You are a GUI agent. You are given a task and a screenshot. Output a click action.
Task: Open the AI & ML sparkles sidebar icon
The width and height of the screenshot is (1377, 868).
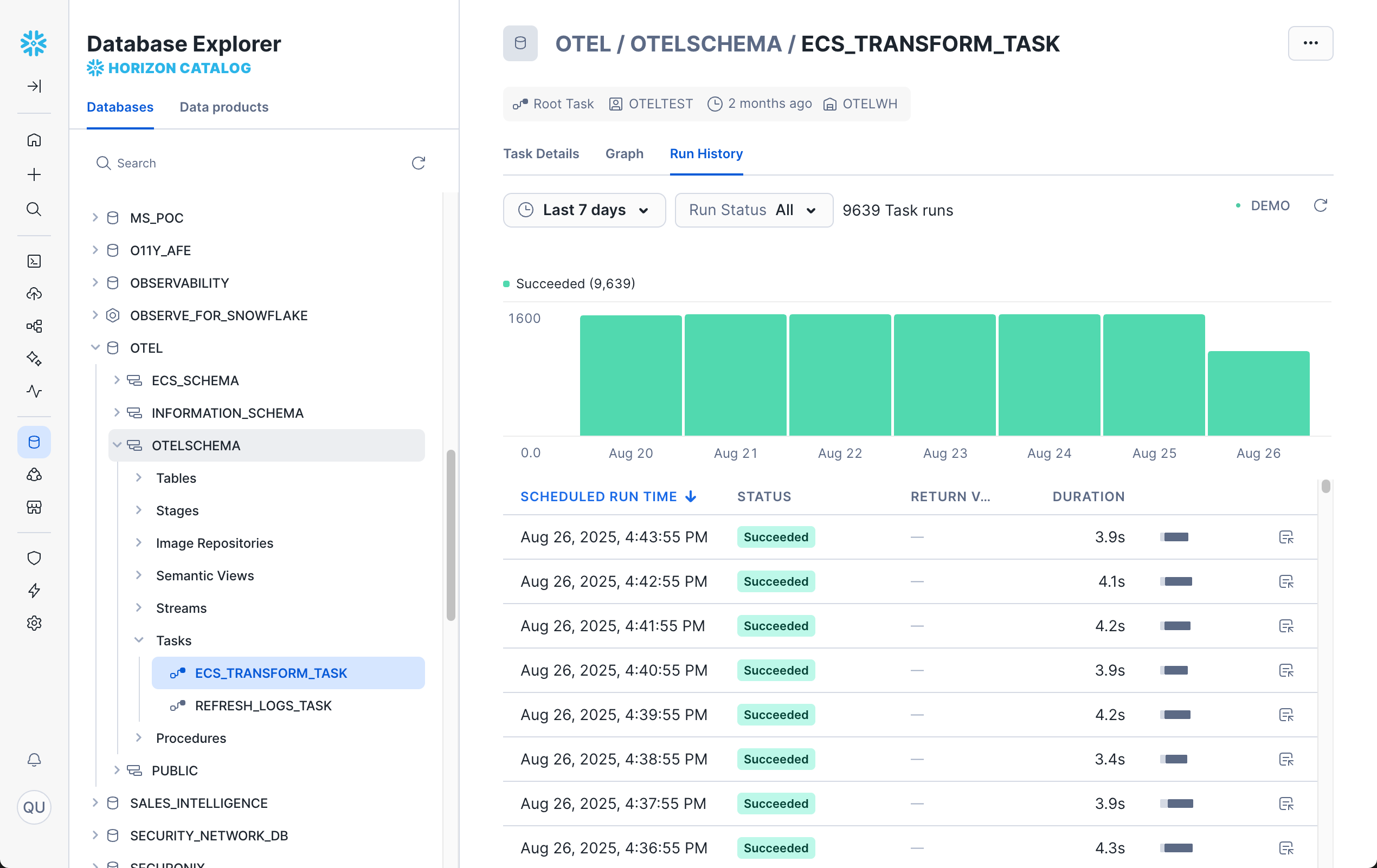pyautogui.click(x=34, y=359)
